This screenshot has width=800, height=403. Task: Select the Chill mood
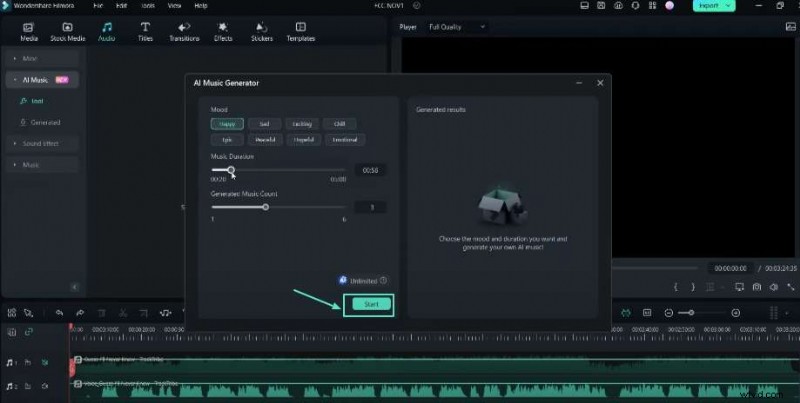pos(340,124)
